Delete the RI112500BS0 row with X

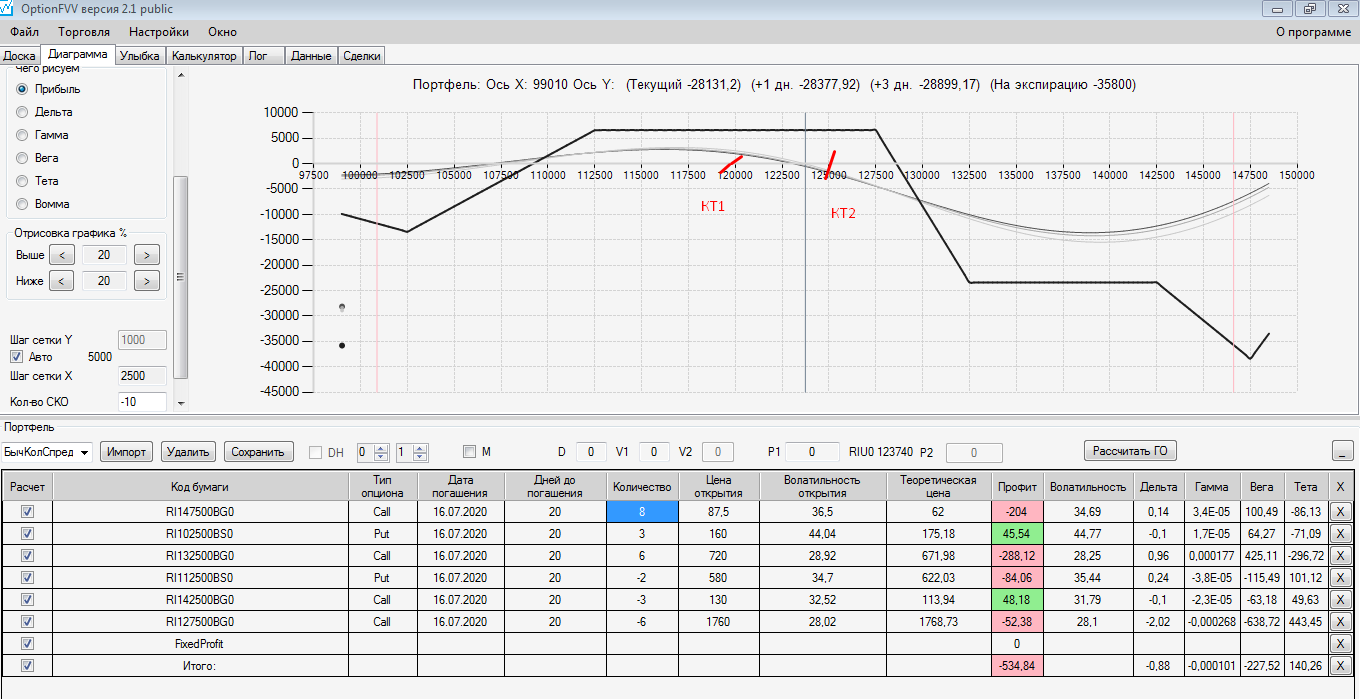click(1341, 577)
